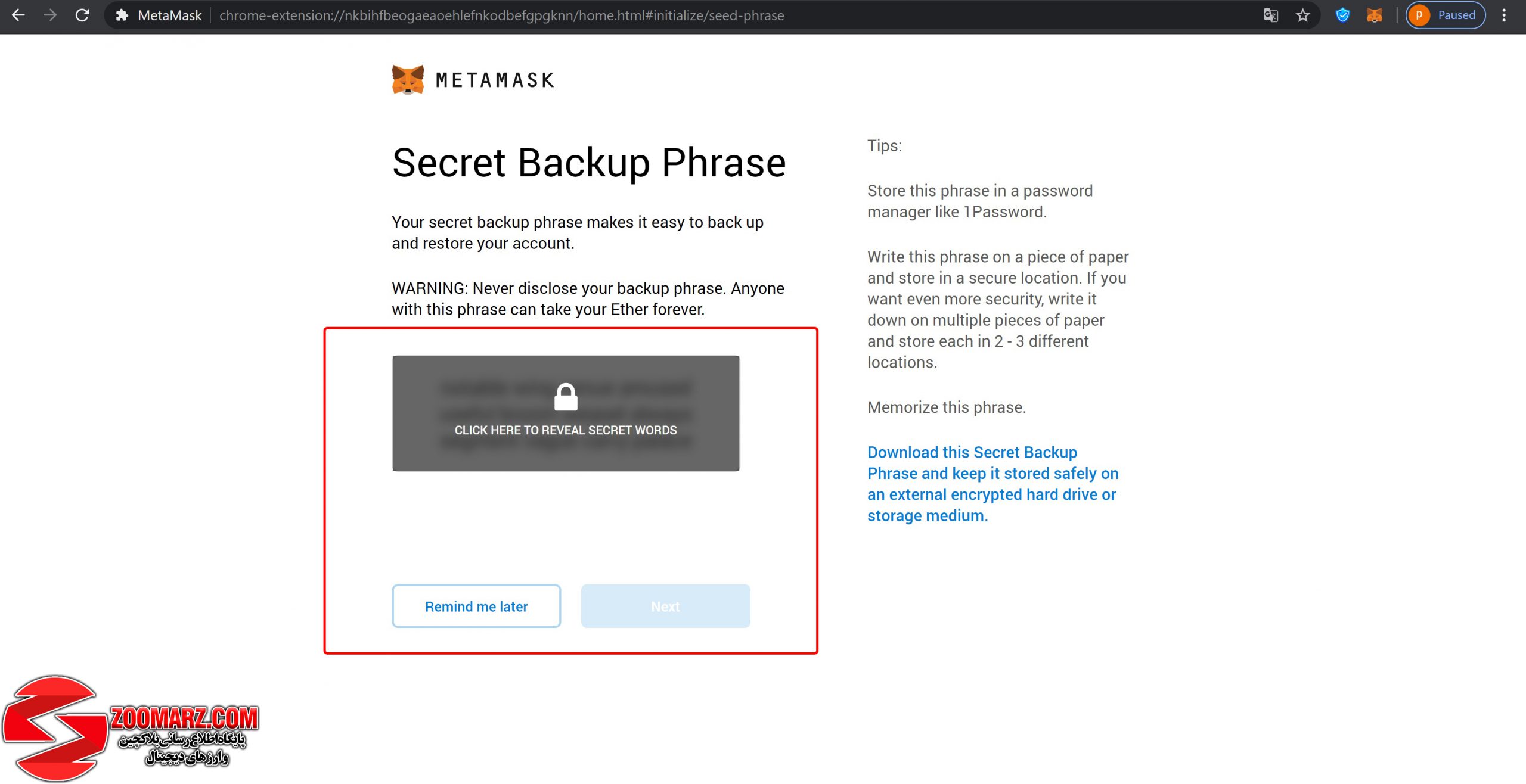
Task: Choose Remind me later
Action: [x=476, y=606]
